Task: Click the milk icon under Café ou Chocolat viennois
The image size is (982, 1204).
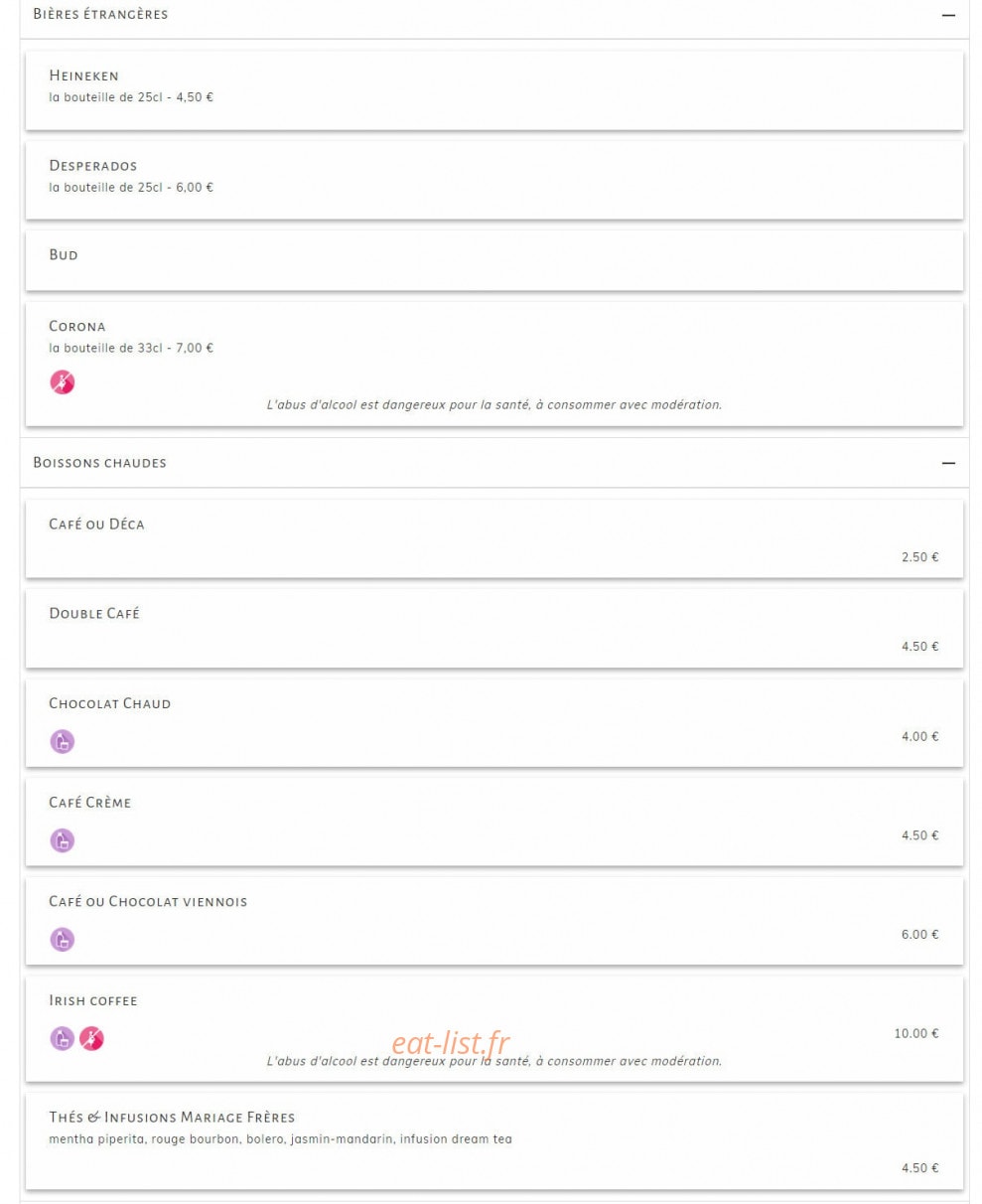Action: 63,940
